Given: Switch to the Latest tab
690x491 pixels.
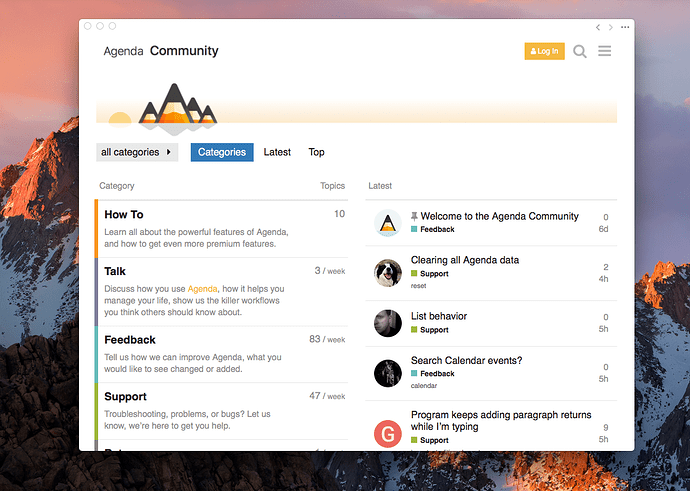Looking at the screenshot, I should click(x=277, y=152).
